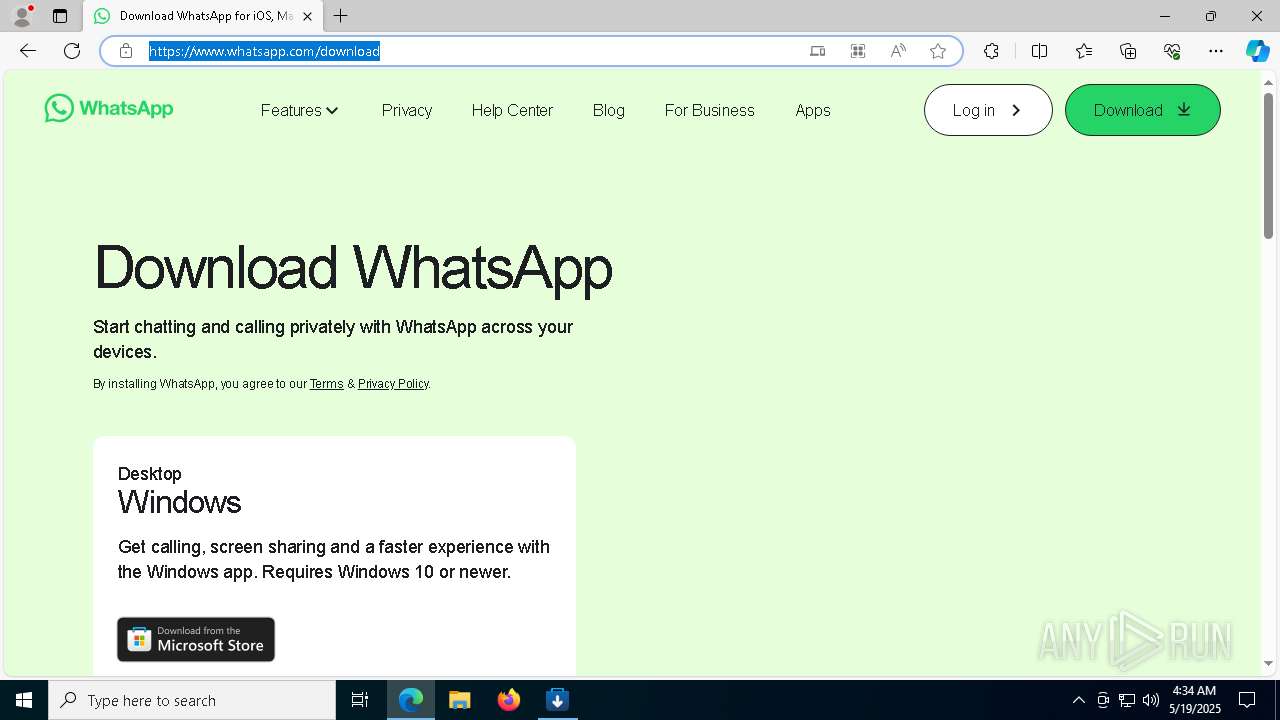Toggle Split screen icon in toolbar
The width and height of the screenshot is (1280, 720).
(1040, 51)
